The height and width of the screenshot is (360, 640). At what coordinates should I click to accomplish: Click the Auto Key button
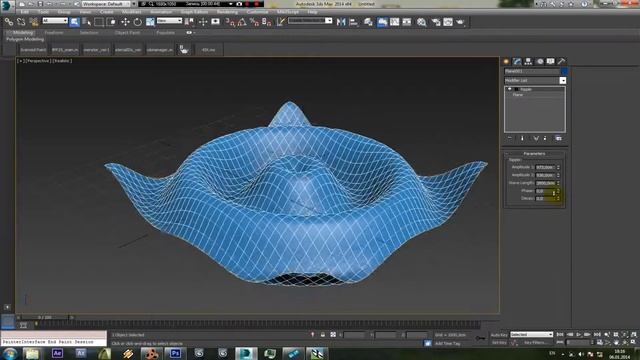click(x=499, y=335)
